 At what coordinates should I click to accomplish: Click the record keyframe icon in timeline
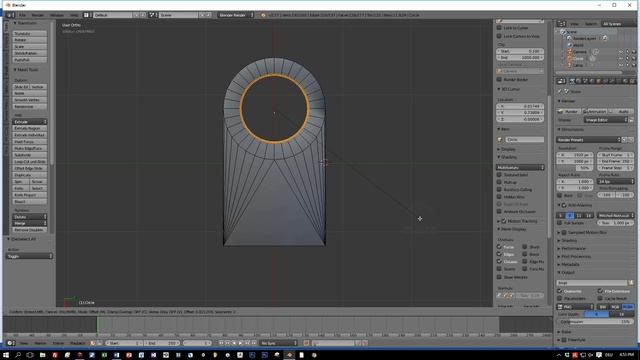pos(306,343)
